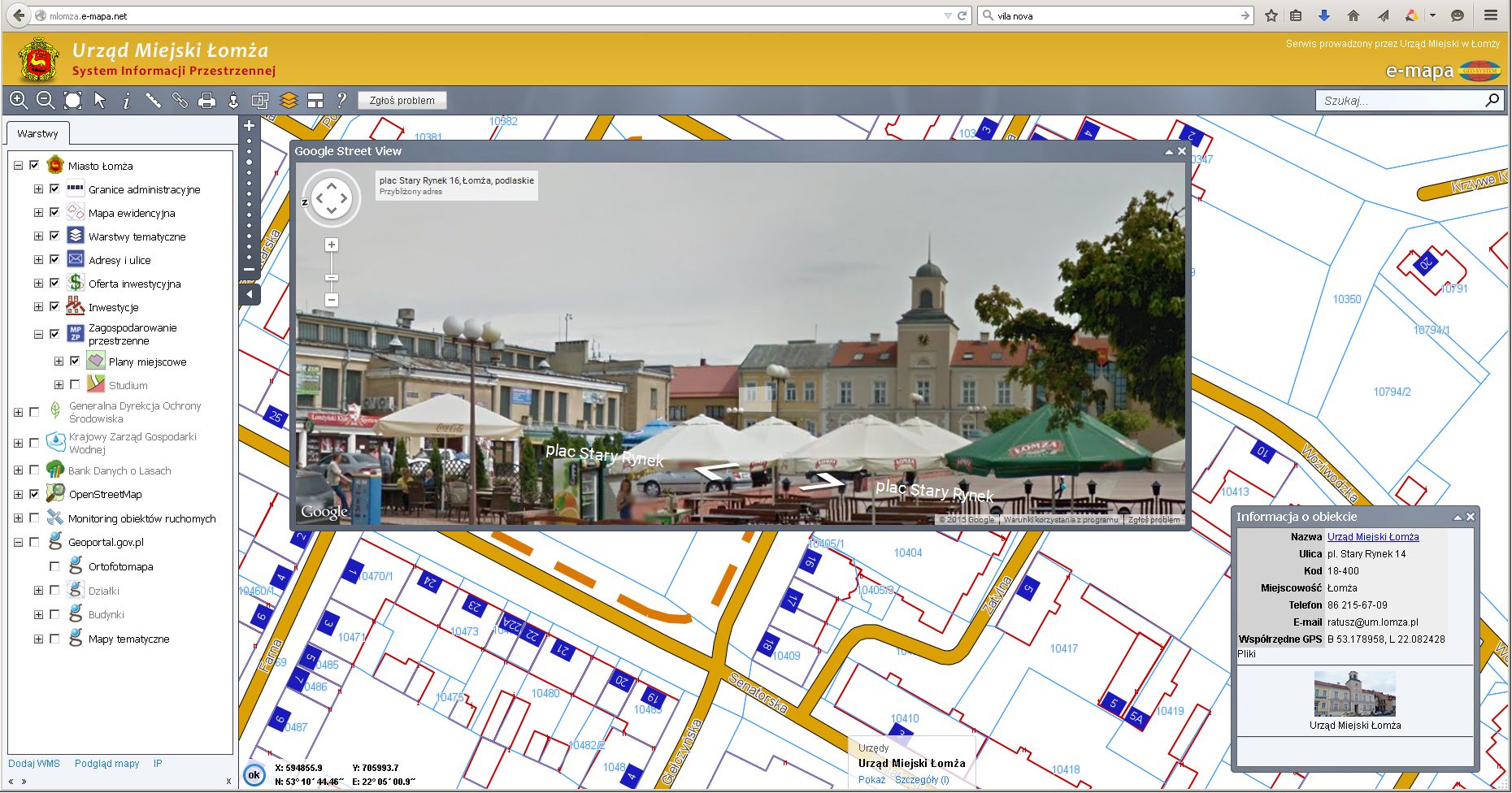Click the overlapping windows map tool
The image size is (1512, 793).
pyautogui.click(x=260, y=100)
